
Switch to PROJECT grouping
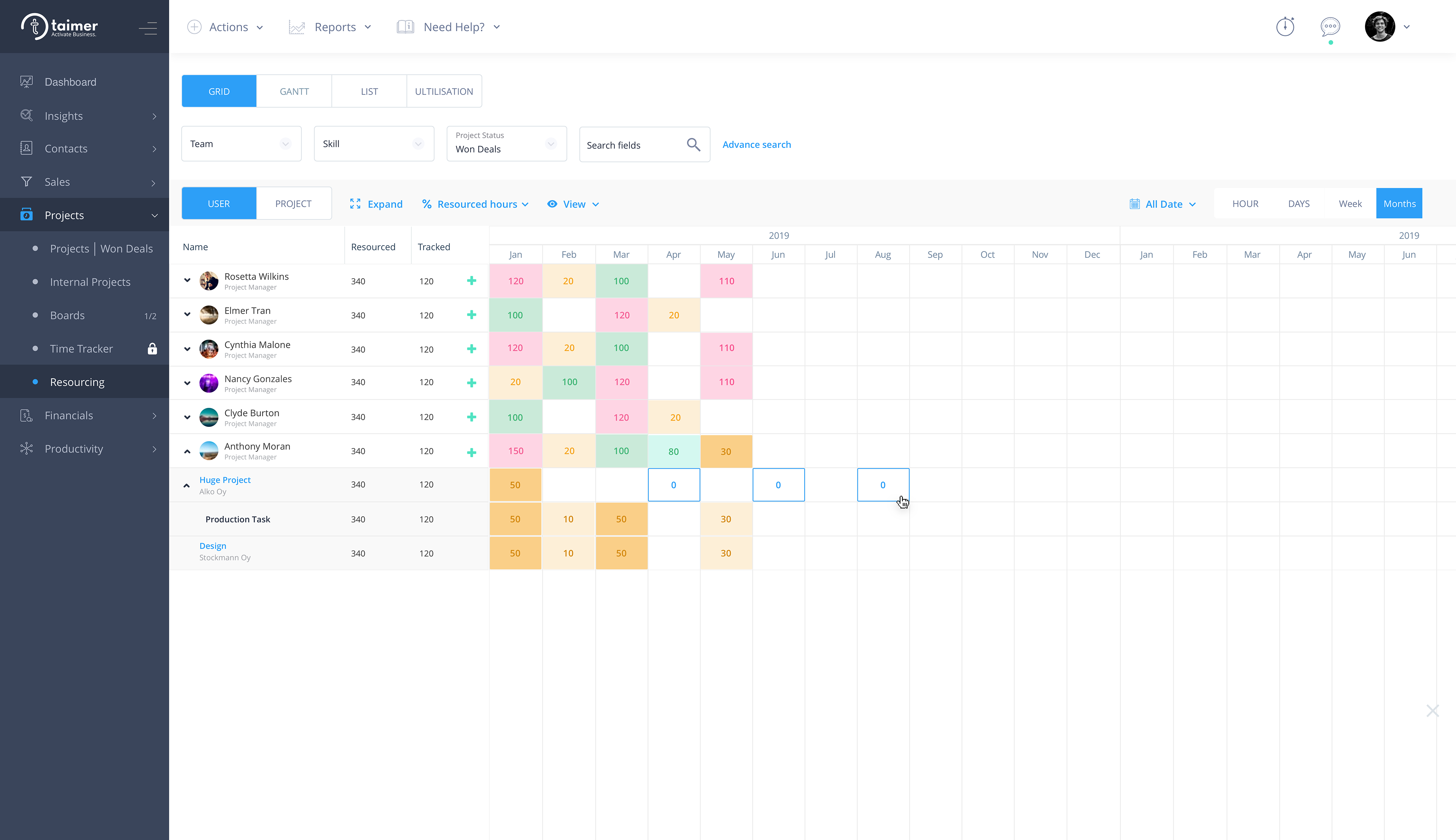[x=294, y=203]
